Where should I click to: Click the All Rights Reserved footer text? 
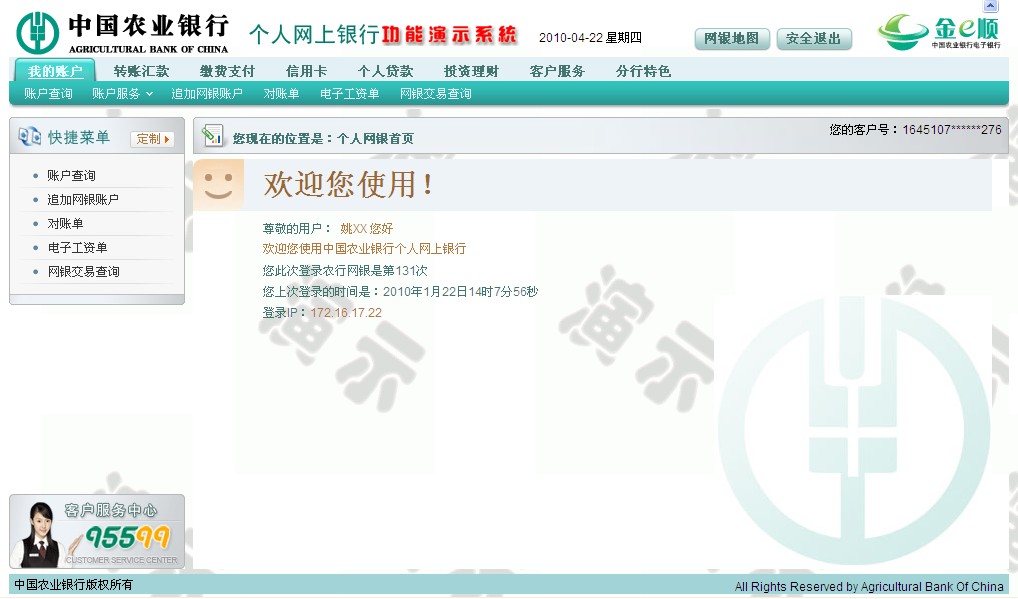pyautogui.click(x=869, y=586)
